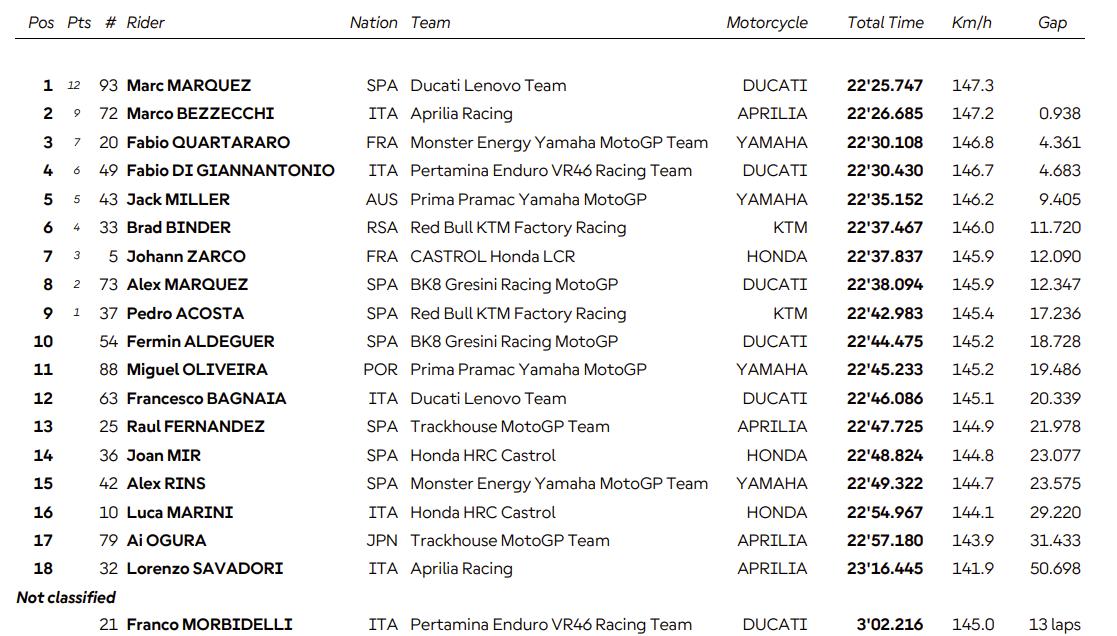Image resolution: width=1117 pixels, height=636 pixels.
Task: Select rider Marc MARQUEZ
Action: coord(189,85)
